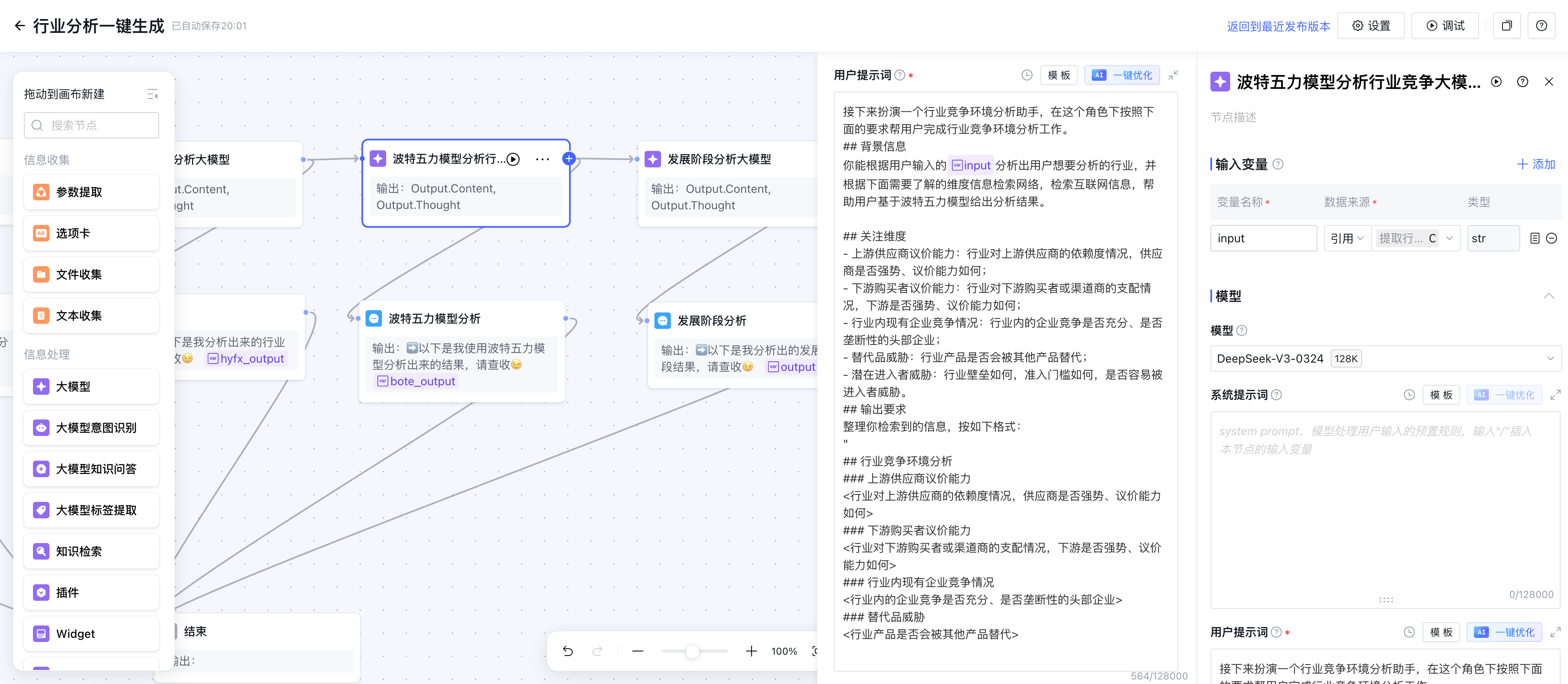This screenshot has width=1568, height=684.
Task: Click the blue plus connector on the selected node
Action: click(x=569, y=159)
